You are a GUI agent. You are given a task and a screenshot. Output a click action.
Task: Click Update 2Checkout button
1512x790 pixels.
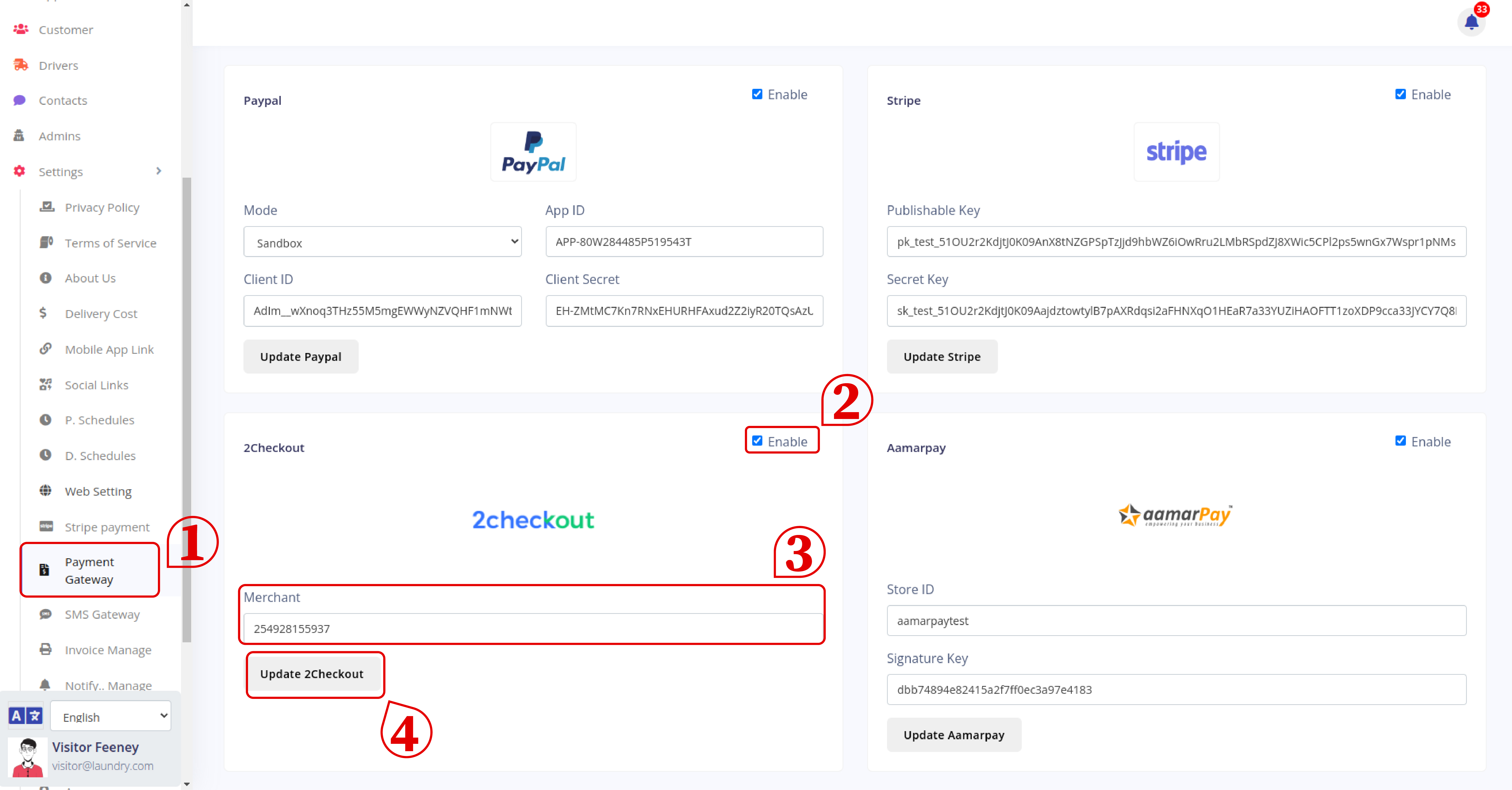(x=312, y=674)
